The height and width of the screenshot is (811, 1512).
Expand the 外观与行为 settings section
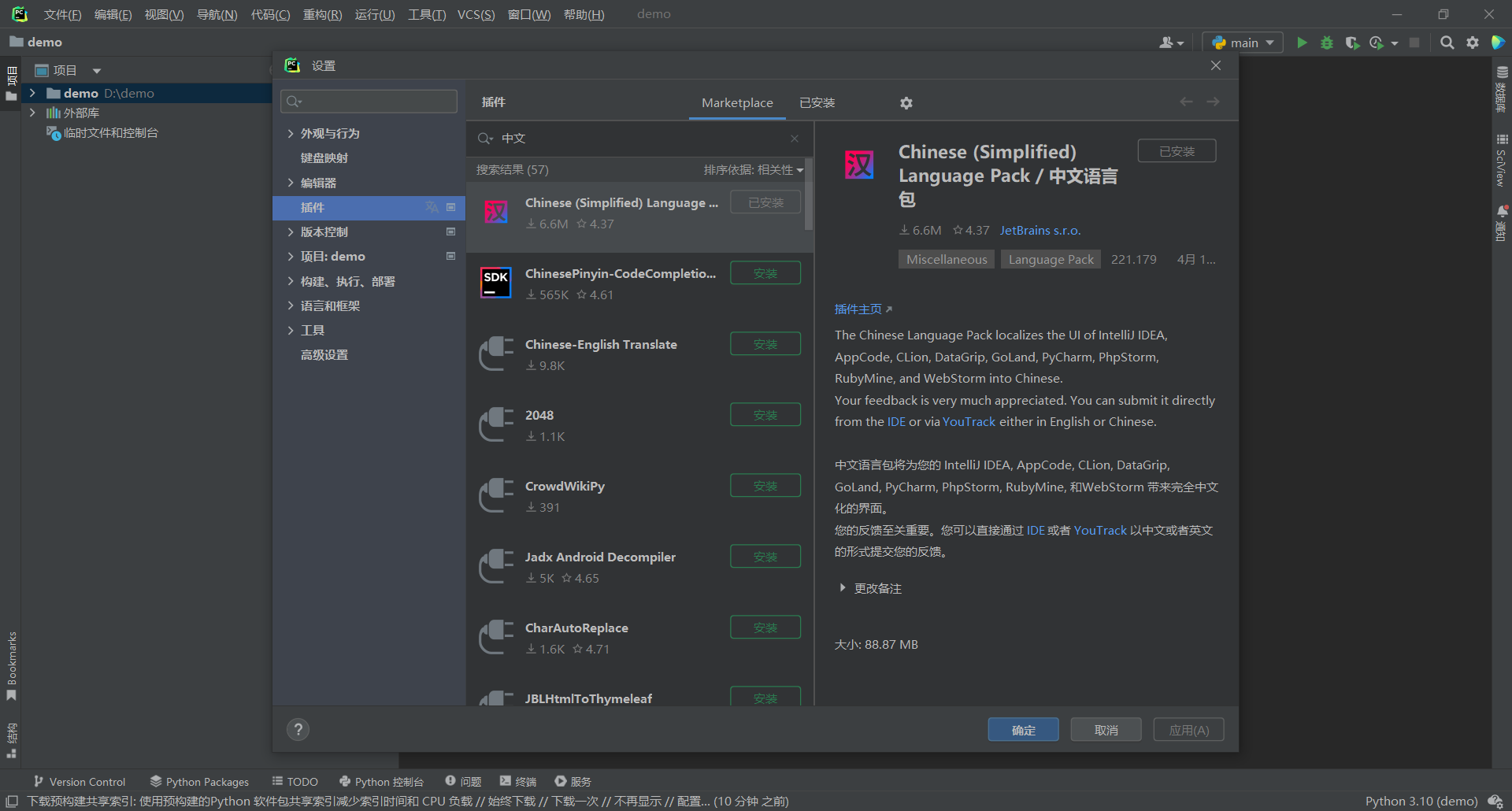point(291,134)
